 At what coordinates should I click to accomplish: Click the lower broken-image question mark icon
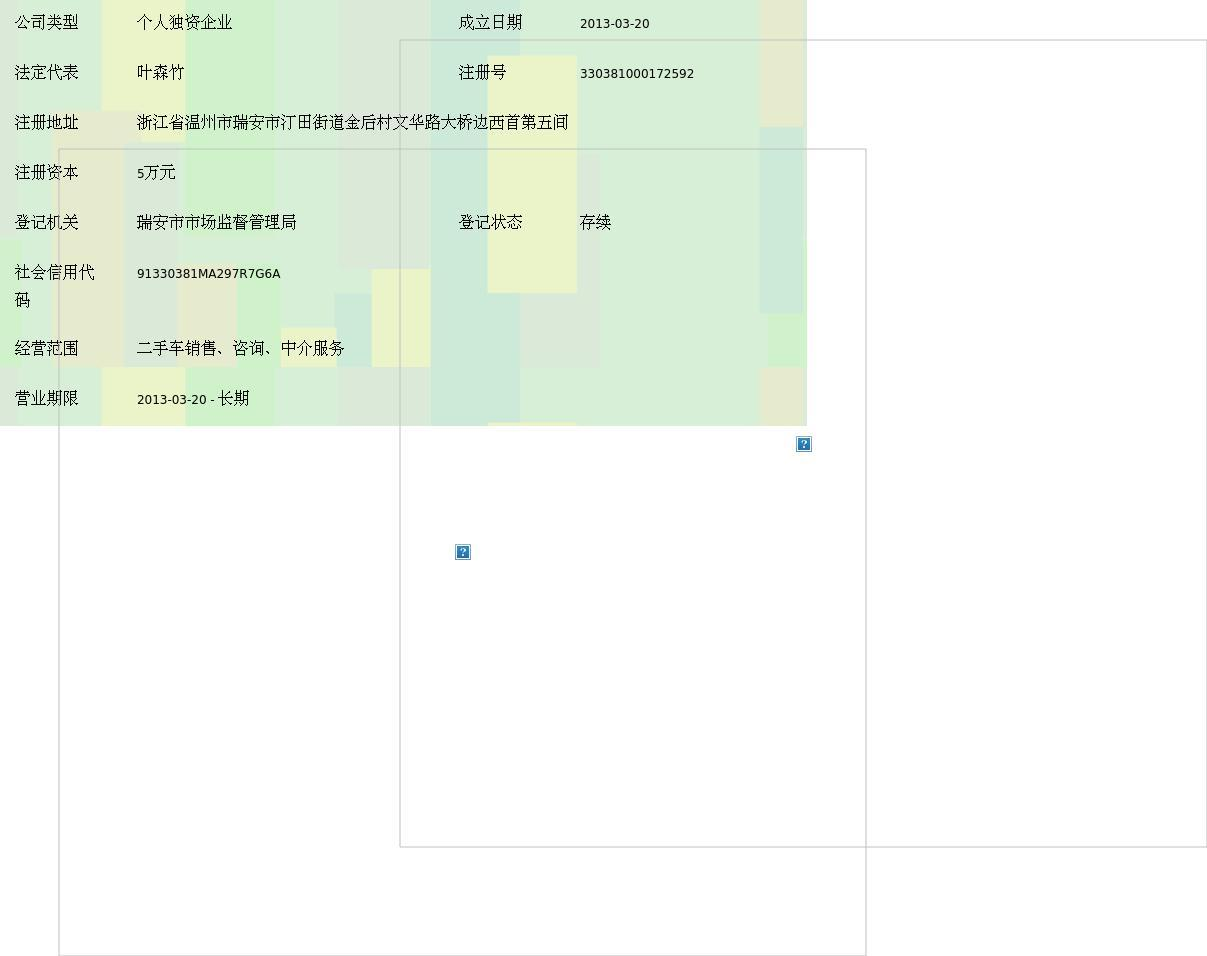pos(462,552)
